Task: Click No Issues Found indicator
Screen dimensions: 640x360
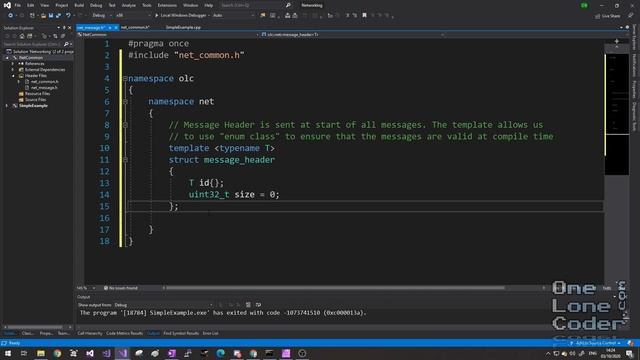Action: tap(121, 288)
